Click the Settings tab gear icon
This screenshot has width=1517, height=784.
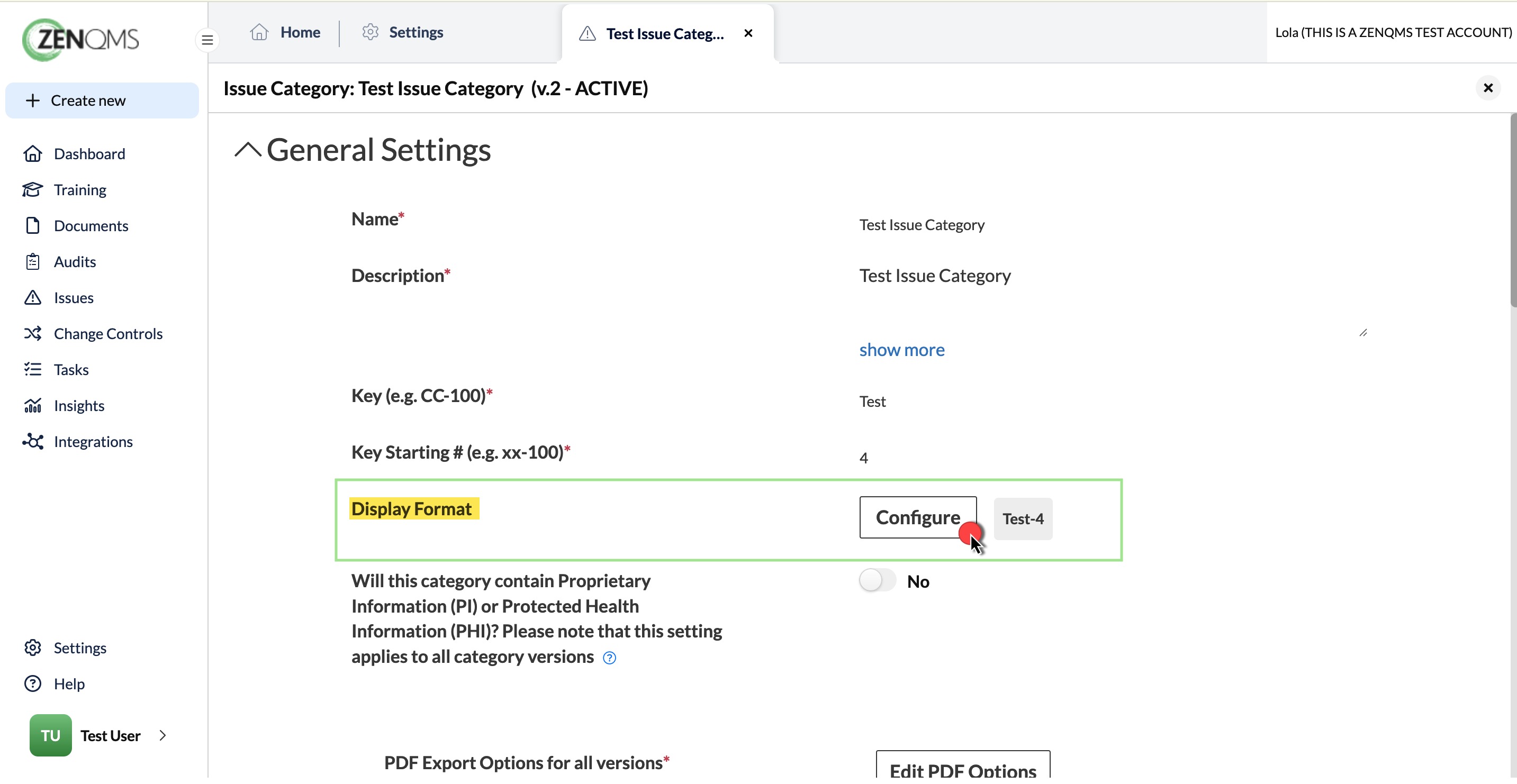point(371,32)
